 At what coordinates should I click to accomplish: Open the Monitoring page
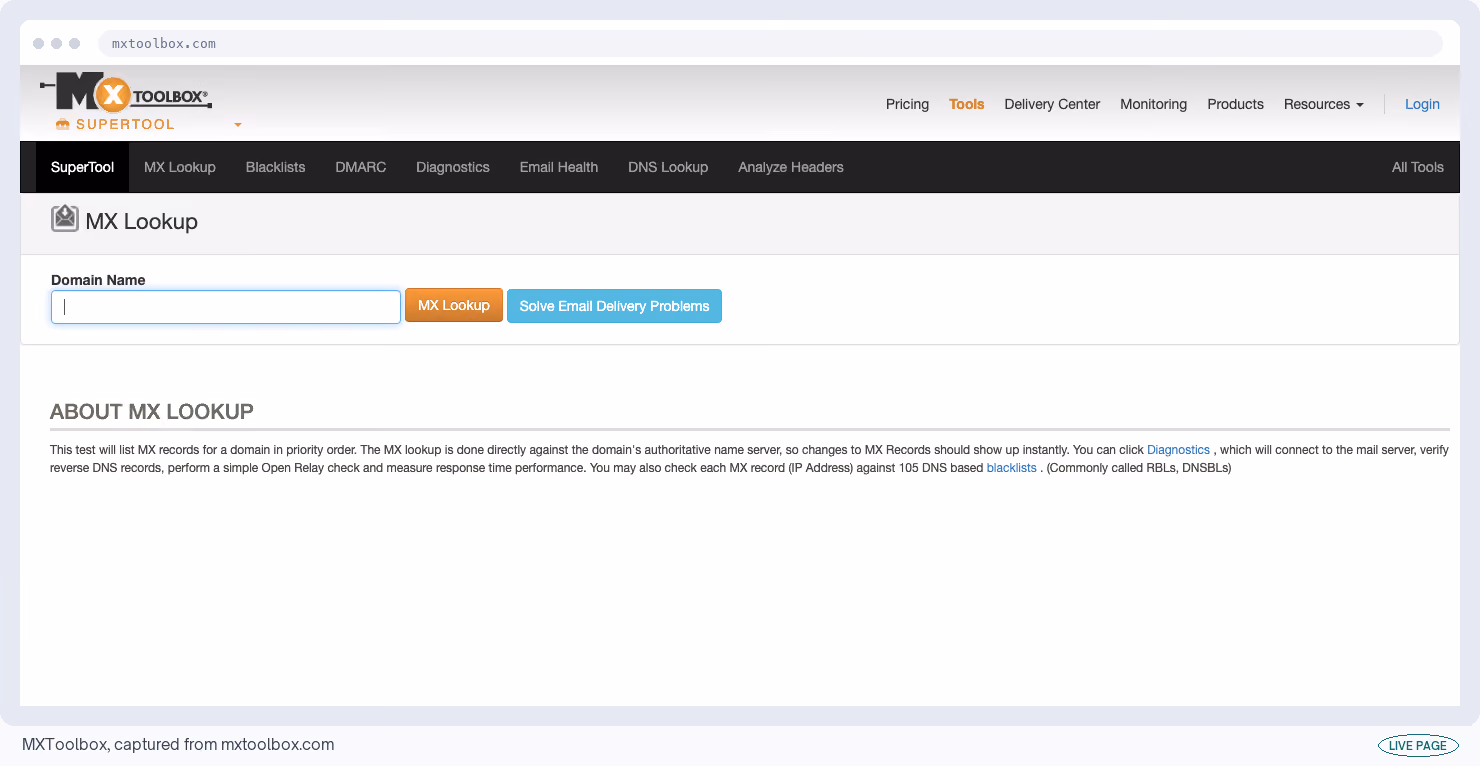1153,104
